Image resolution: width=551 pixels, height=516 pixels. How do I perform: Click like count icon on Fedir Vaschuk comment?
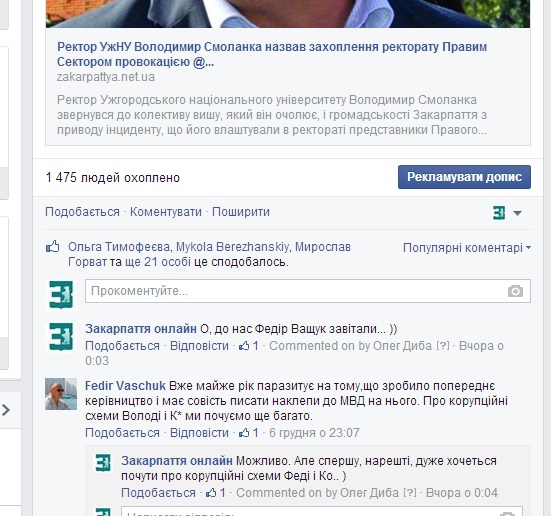coord(244,433)
